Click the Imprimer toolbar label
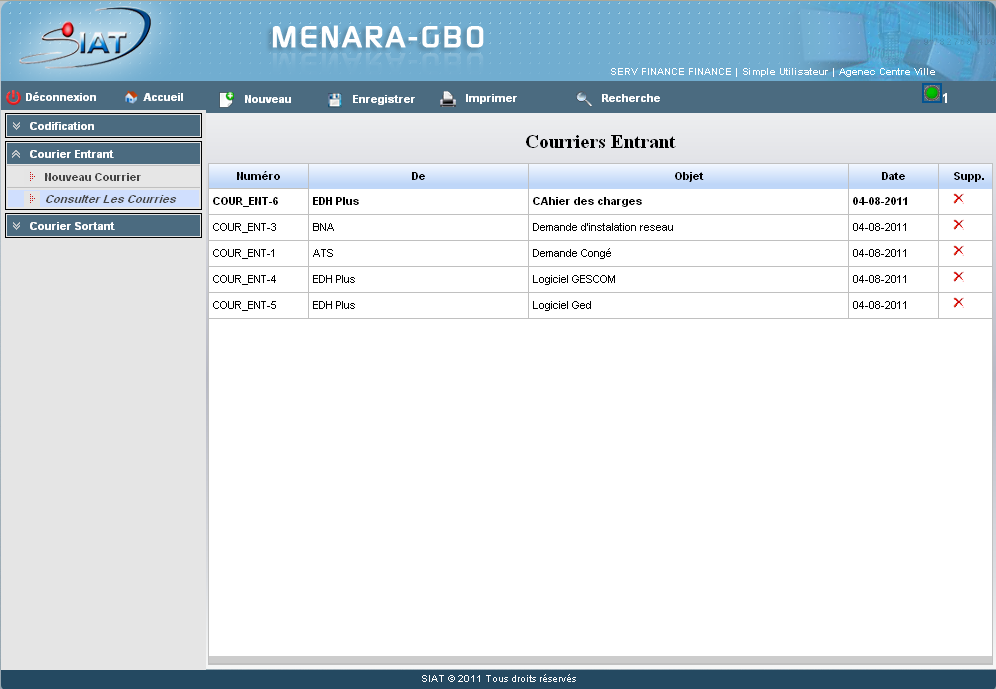 [490, 98]
